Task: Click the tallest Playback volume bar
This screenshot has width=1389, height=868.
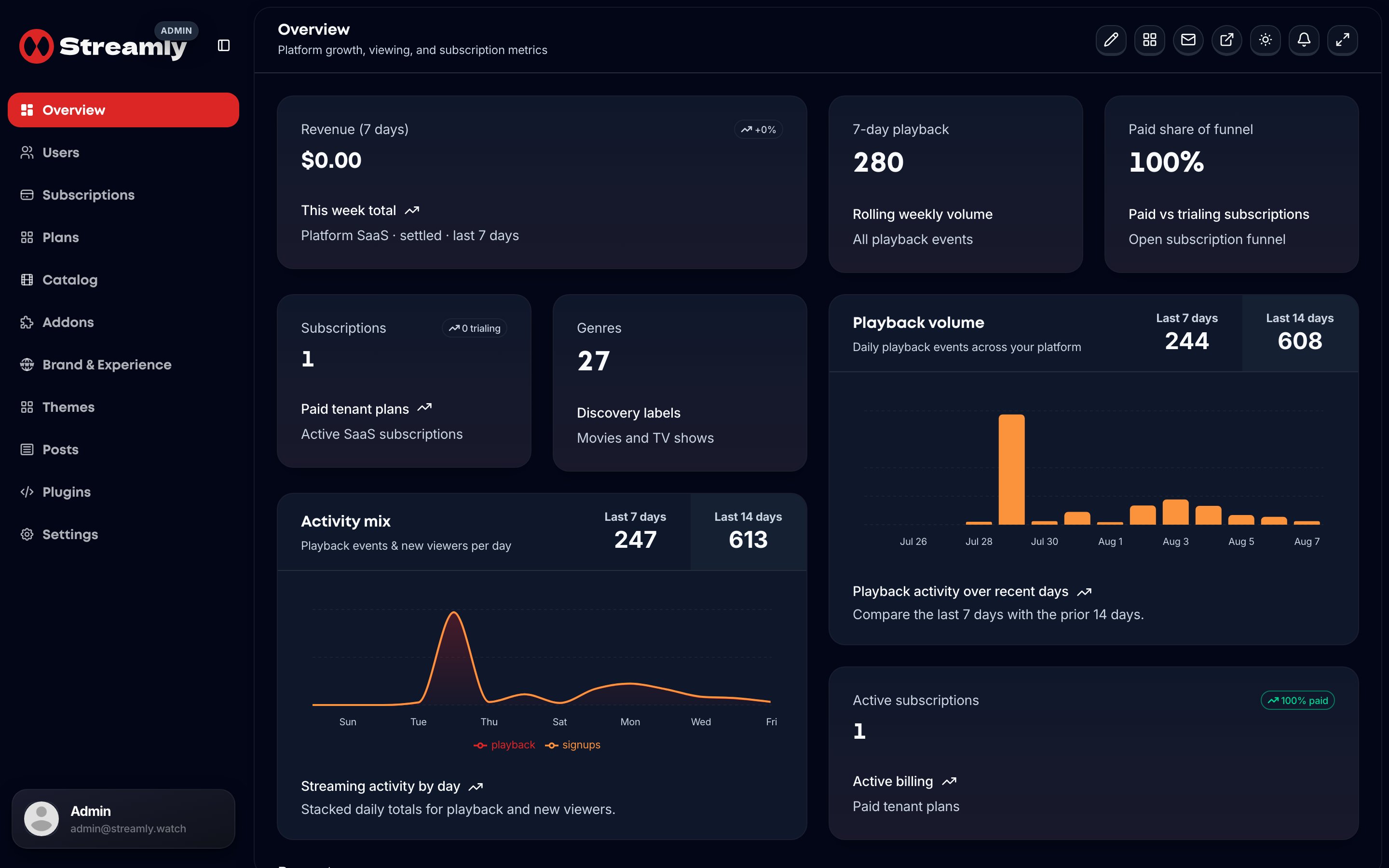Action: pos(1011,469)
